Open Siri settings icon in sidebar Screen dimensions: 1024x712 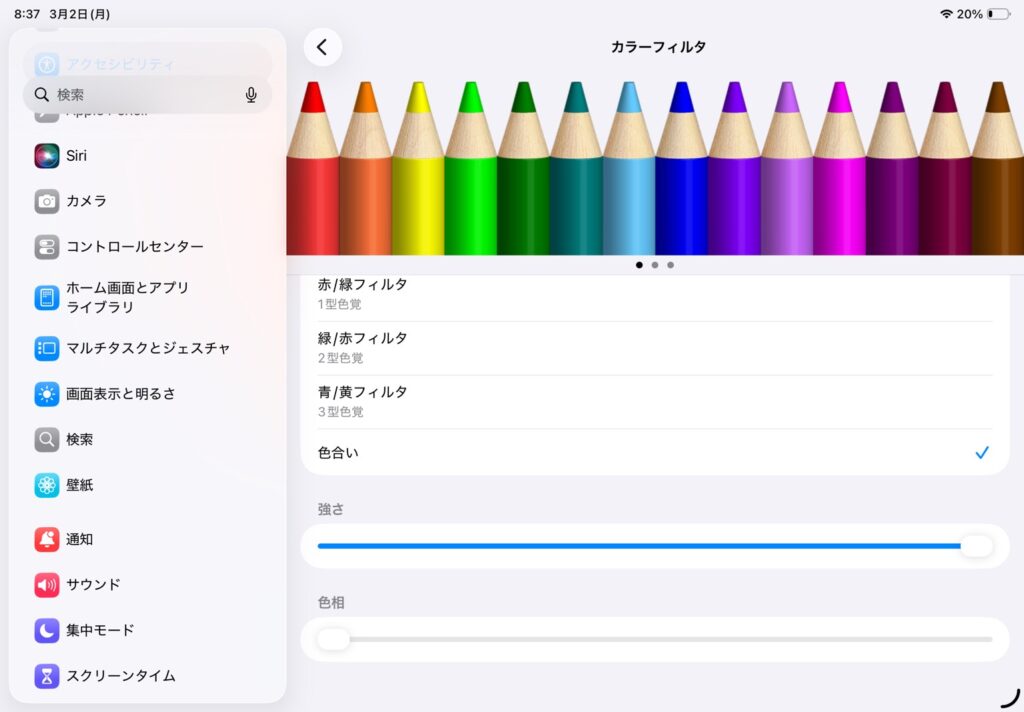click(47, 156)
